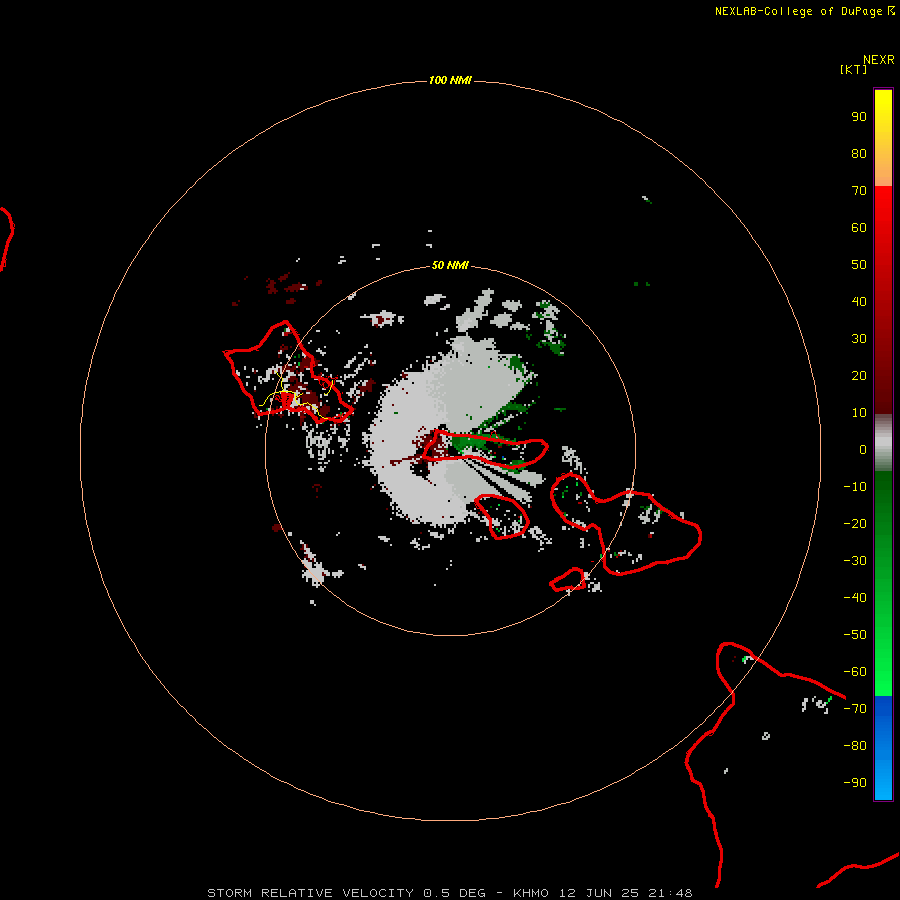The height and width of the screenshot is (900, 900).
Task: Select the -40 knot scale label
Action: (x=855, y=598)
